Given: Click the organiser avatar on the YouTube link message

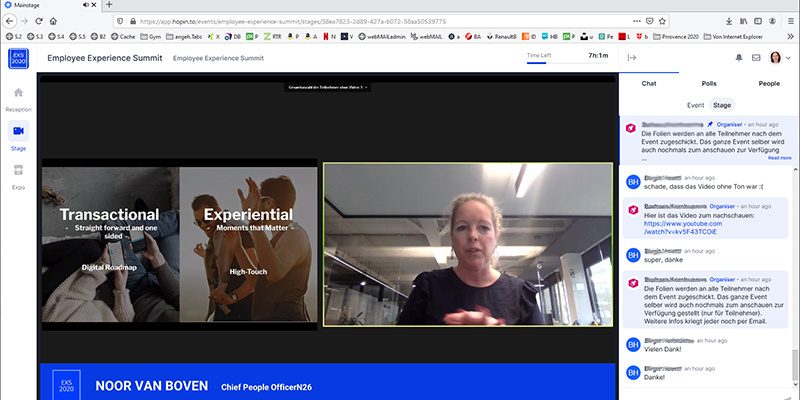Looking at the screenshot, I should [x=633, y=210].
